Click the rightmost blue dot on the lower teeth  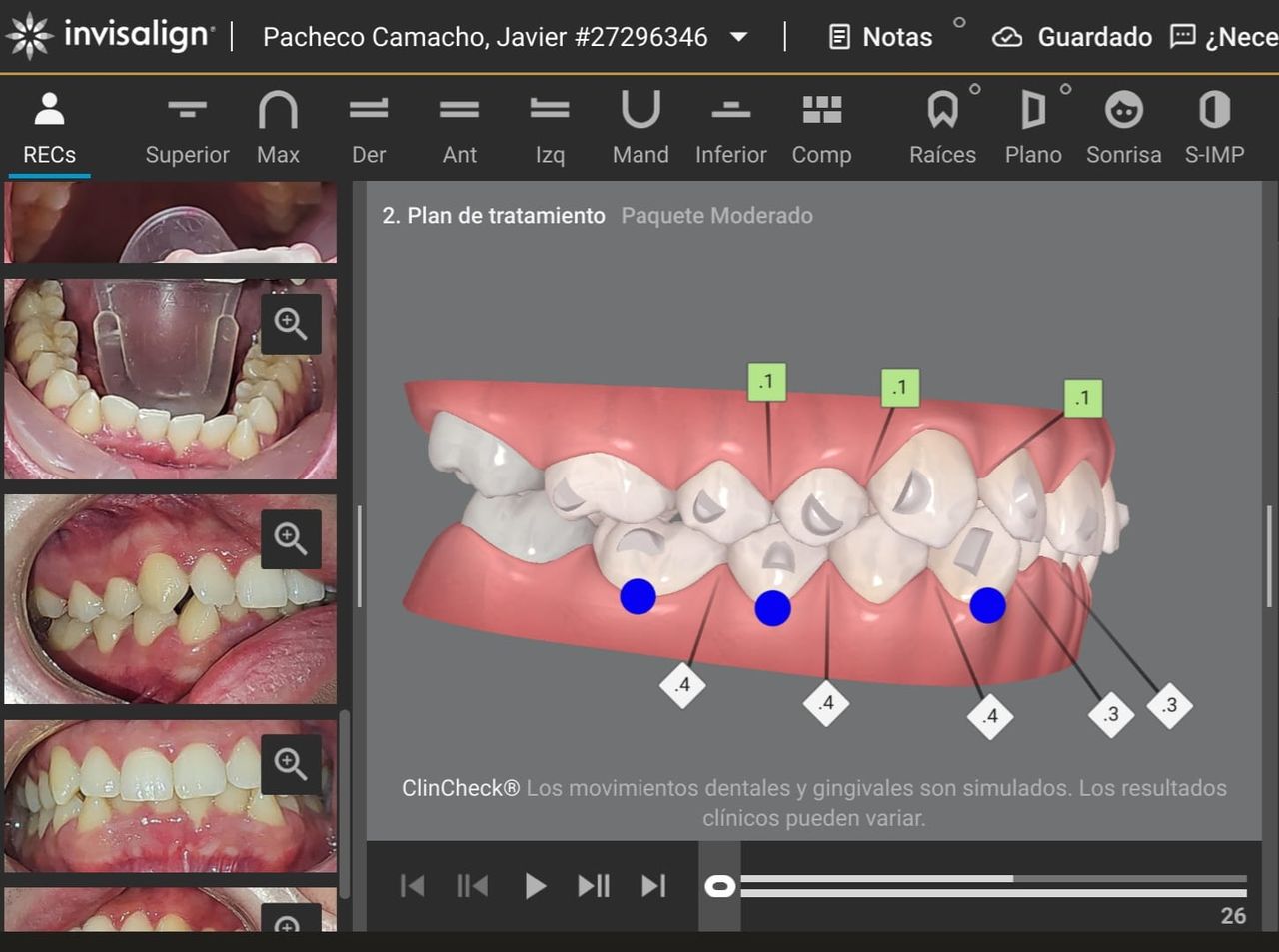[987, 605]
